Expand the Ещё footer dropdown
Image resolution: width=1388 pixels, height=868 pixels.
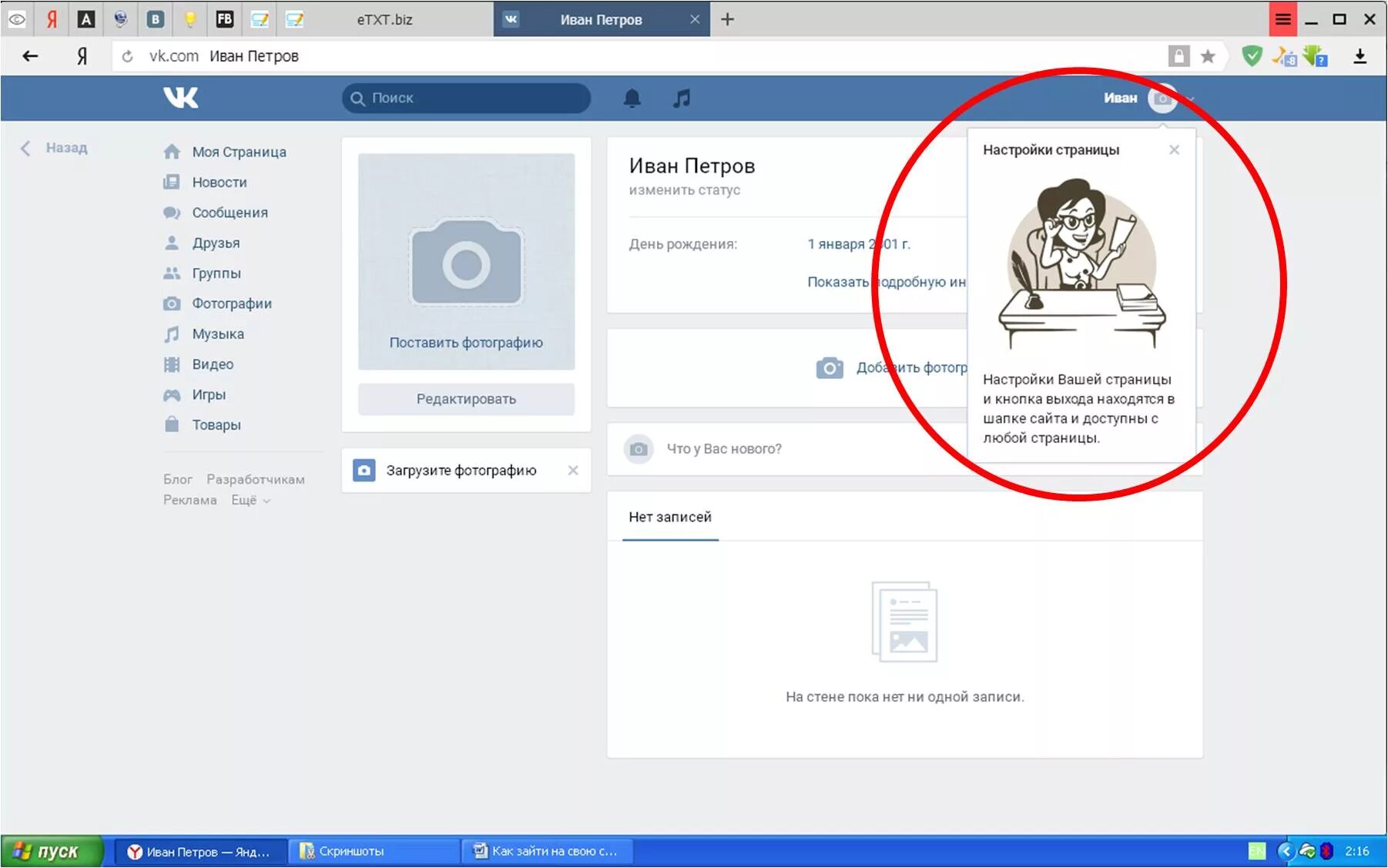tap(250, 500)
